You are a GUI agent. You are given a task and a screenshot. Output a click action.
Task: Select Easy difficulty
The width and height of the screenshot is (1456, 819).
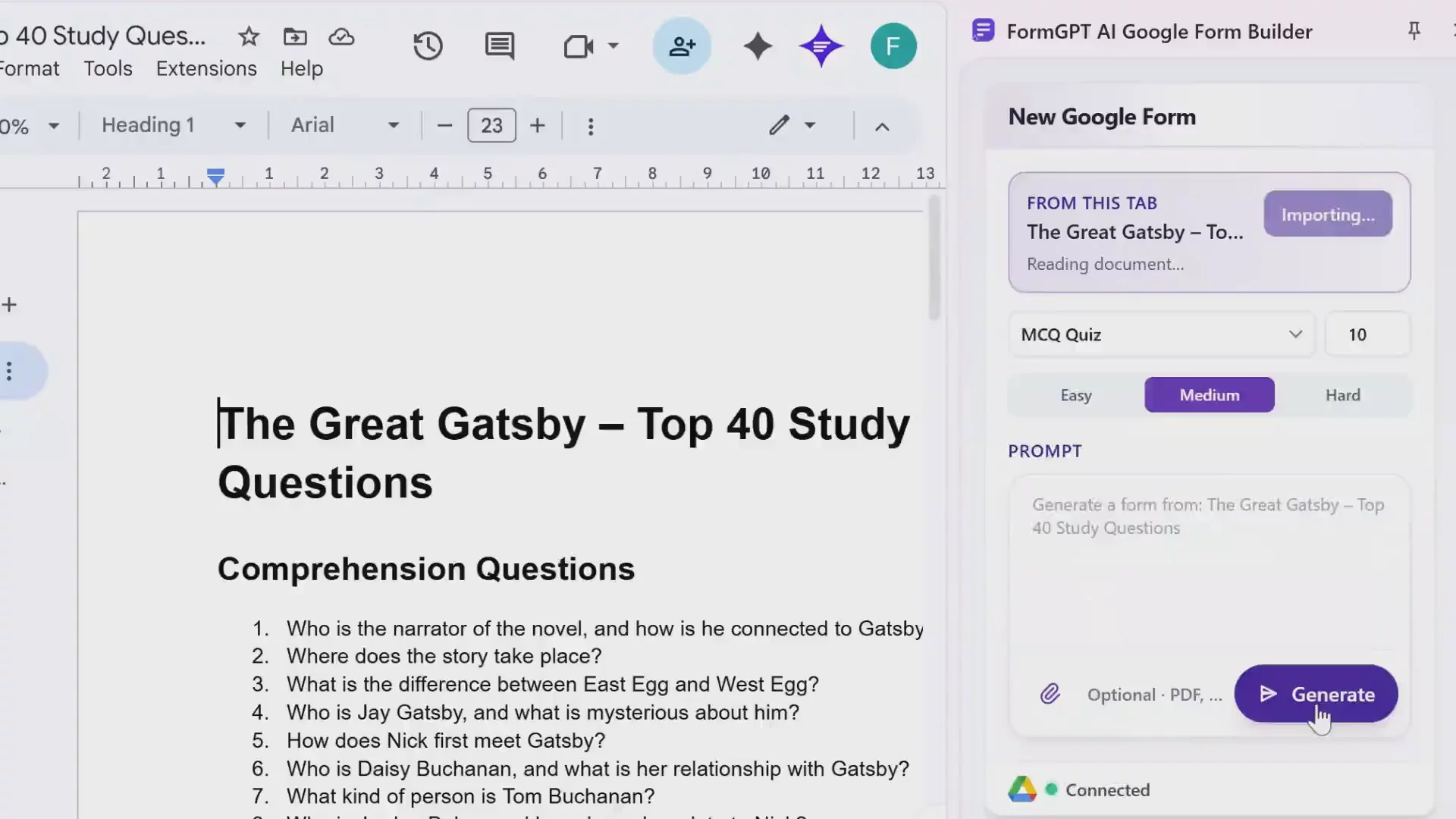1076,395
